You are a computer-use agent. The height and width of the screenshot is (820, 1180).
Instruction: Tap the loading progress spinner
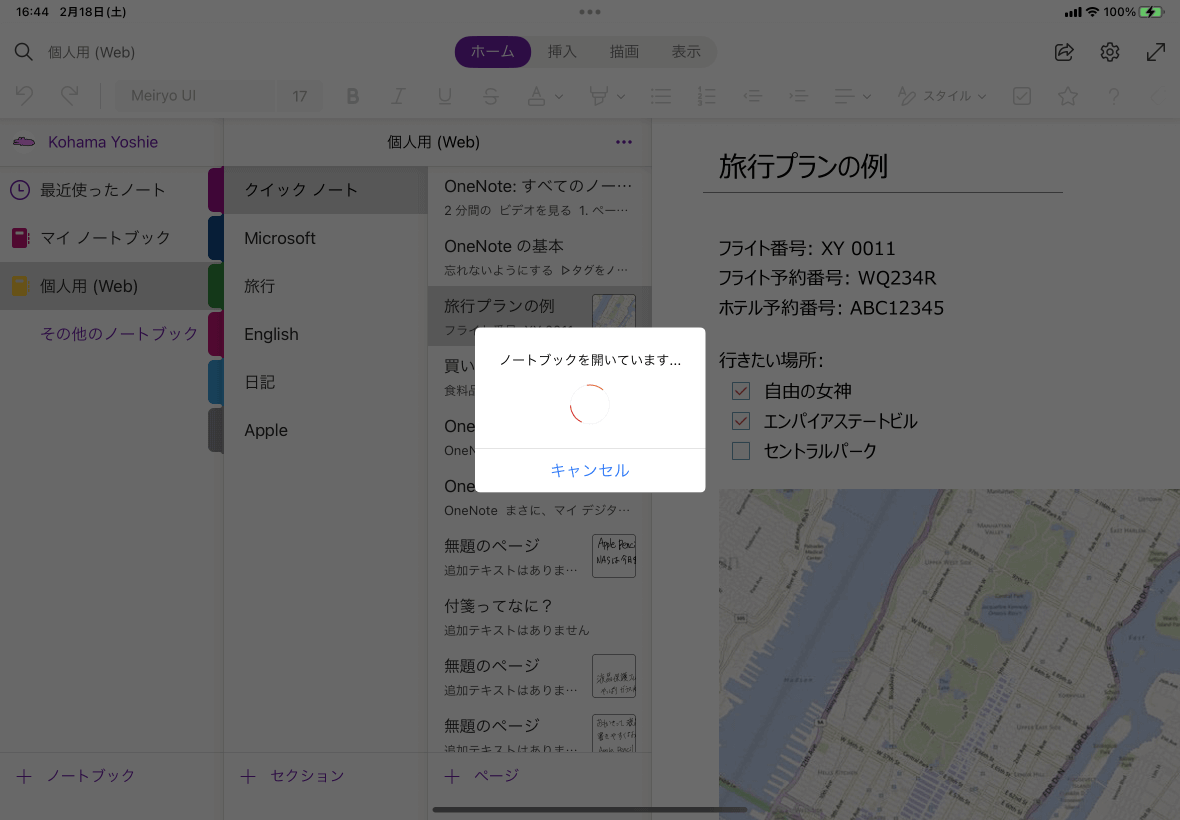(590, 405)
